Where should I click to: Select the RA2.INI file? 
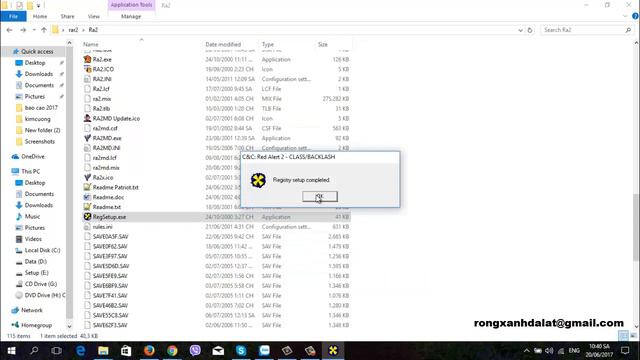(x=102, y=79)
